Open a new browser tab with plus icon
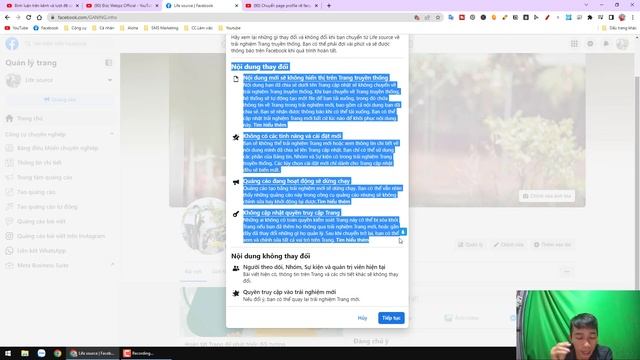Screen dimensions: 640x360 [x=329, y=6]
